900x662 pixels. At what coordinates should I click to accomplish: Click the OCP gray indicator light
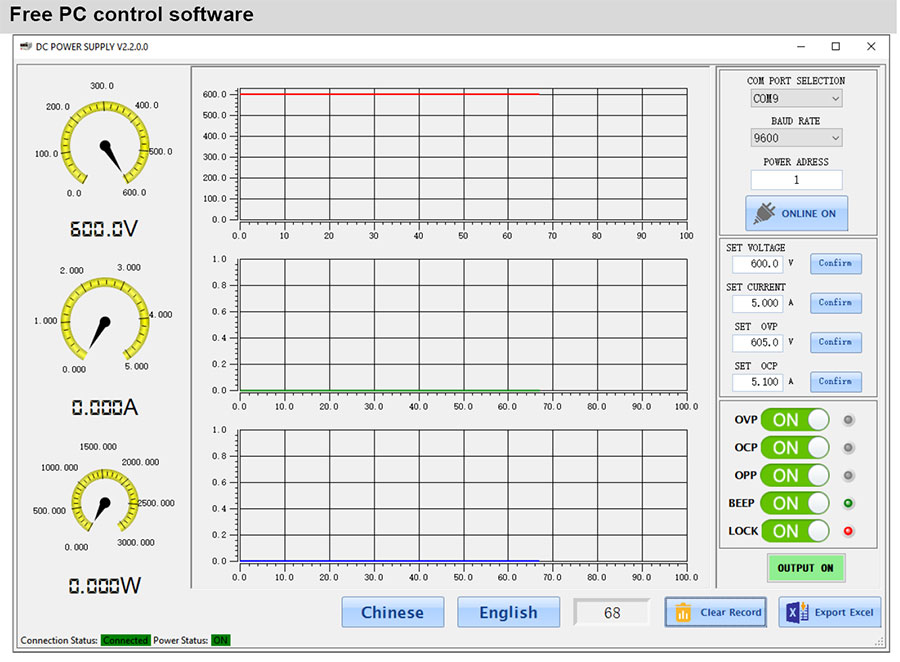coord(848,447)
